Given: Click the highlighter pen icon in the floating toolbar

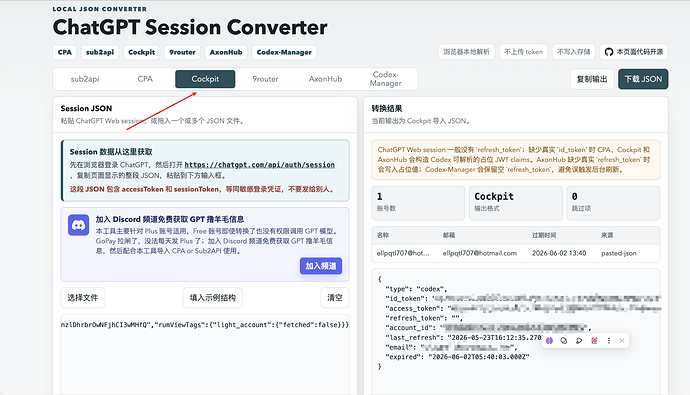Looking at the screenshot, I should [579, 340].
